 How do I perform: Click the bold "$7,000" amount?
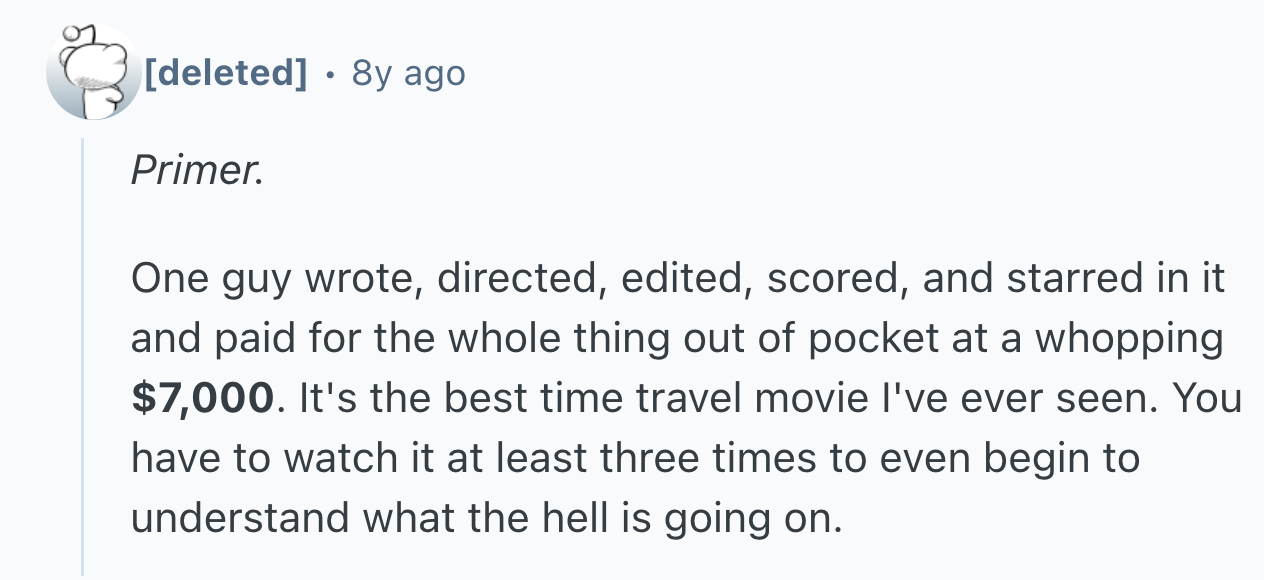(203, 399)
